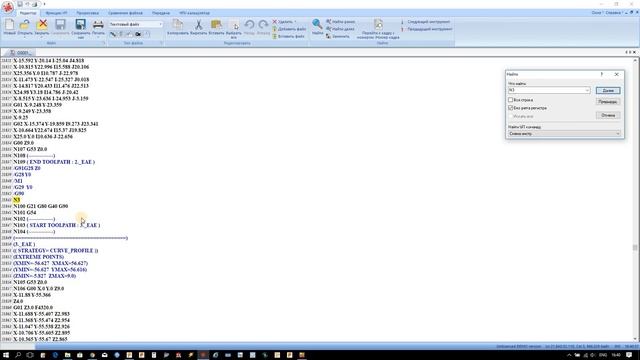The width and height of the screenshot is (640, 360).
Task: Click the line N103 ( START TOOLPATH
Action: [56, 225]
